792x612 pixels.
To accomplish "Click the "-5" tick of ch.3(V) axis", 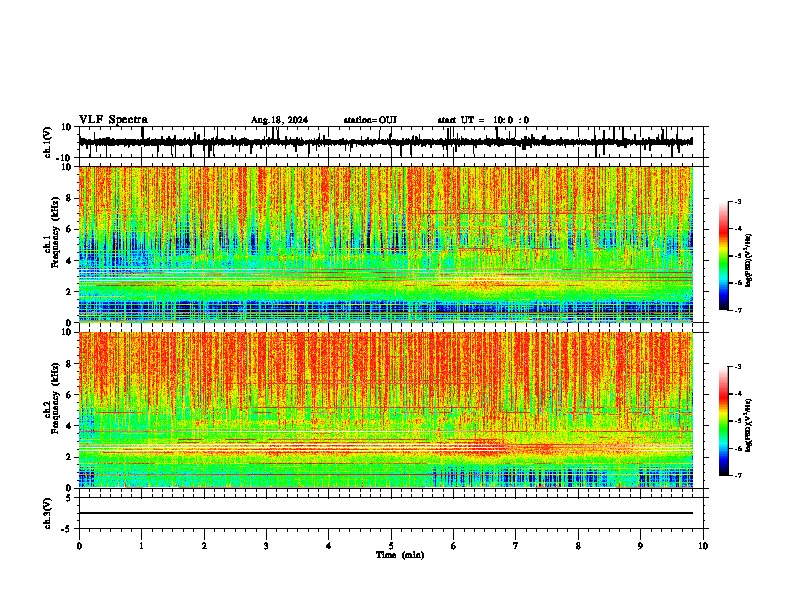I will click(x=67, y=529).
